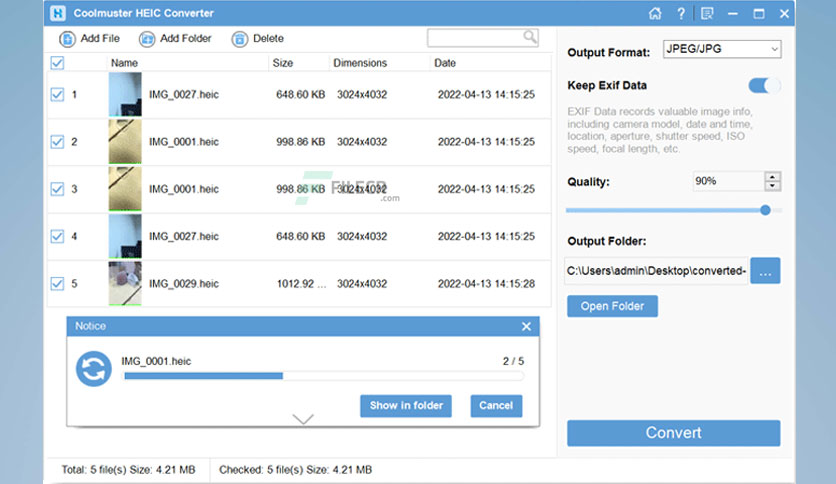Cancel the conversion in Notice dialog

496,406
